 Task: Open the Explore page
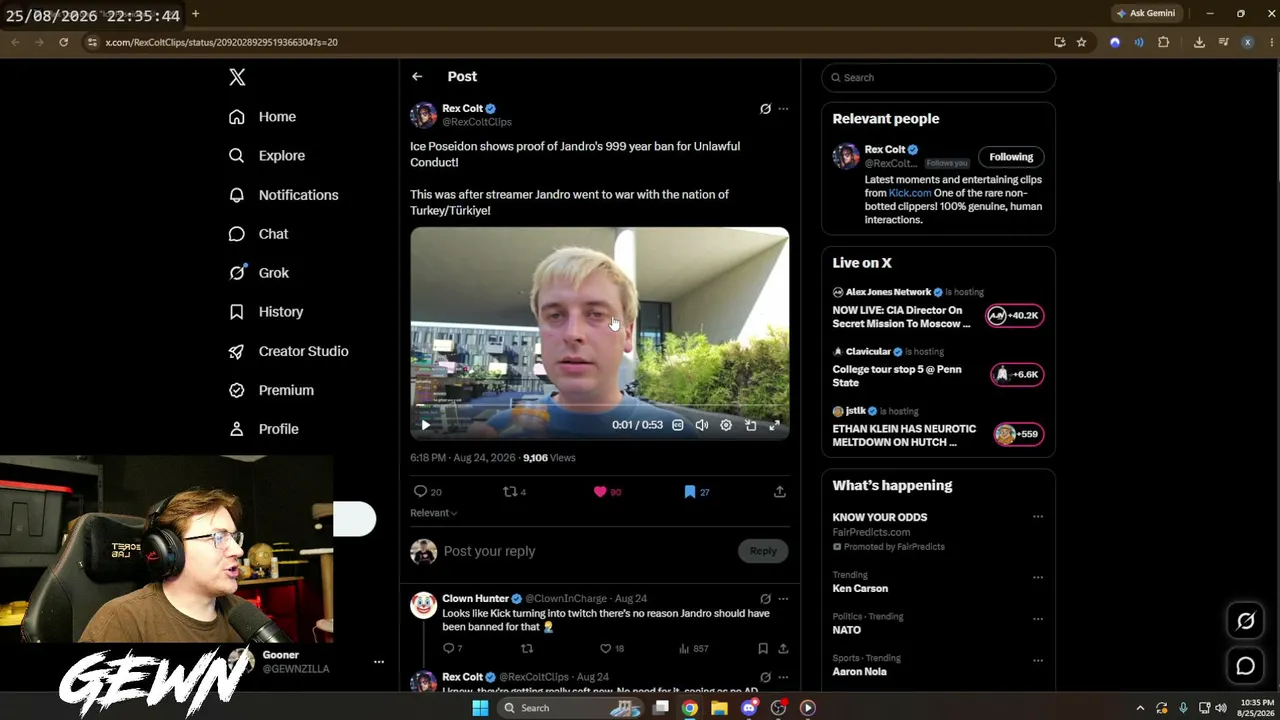[266, 156]
